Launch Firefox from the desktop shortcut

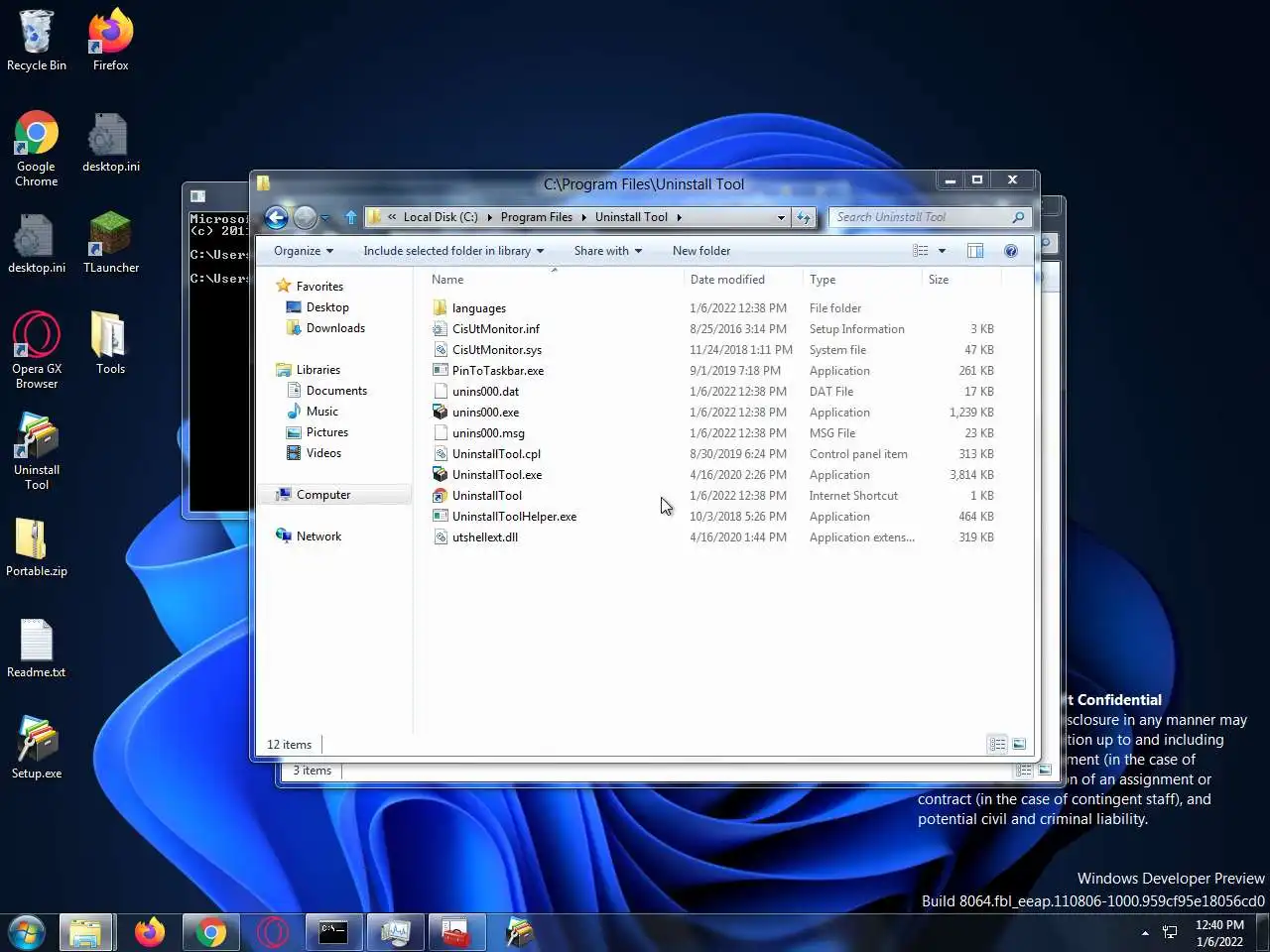pos(110,42)
